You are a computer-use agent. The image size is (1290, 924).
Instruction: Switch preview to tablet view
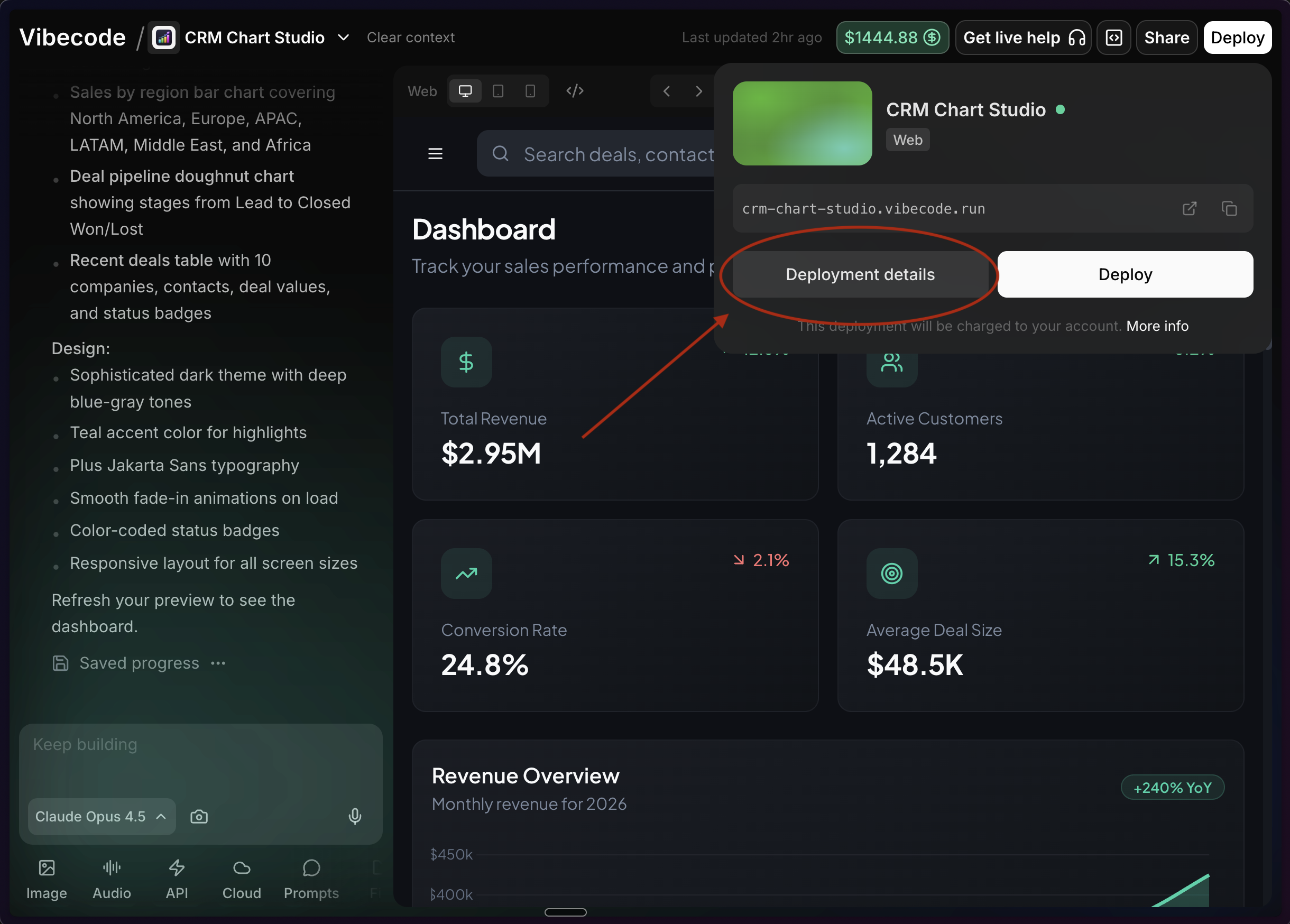coord(498,90)
